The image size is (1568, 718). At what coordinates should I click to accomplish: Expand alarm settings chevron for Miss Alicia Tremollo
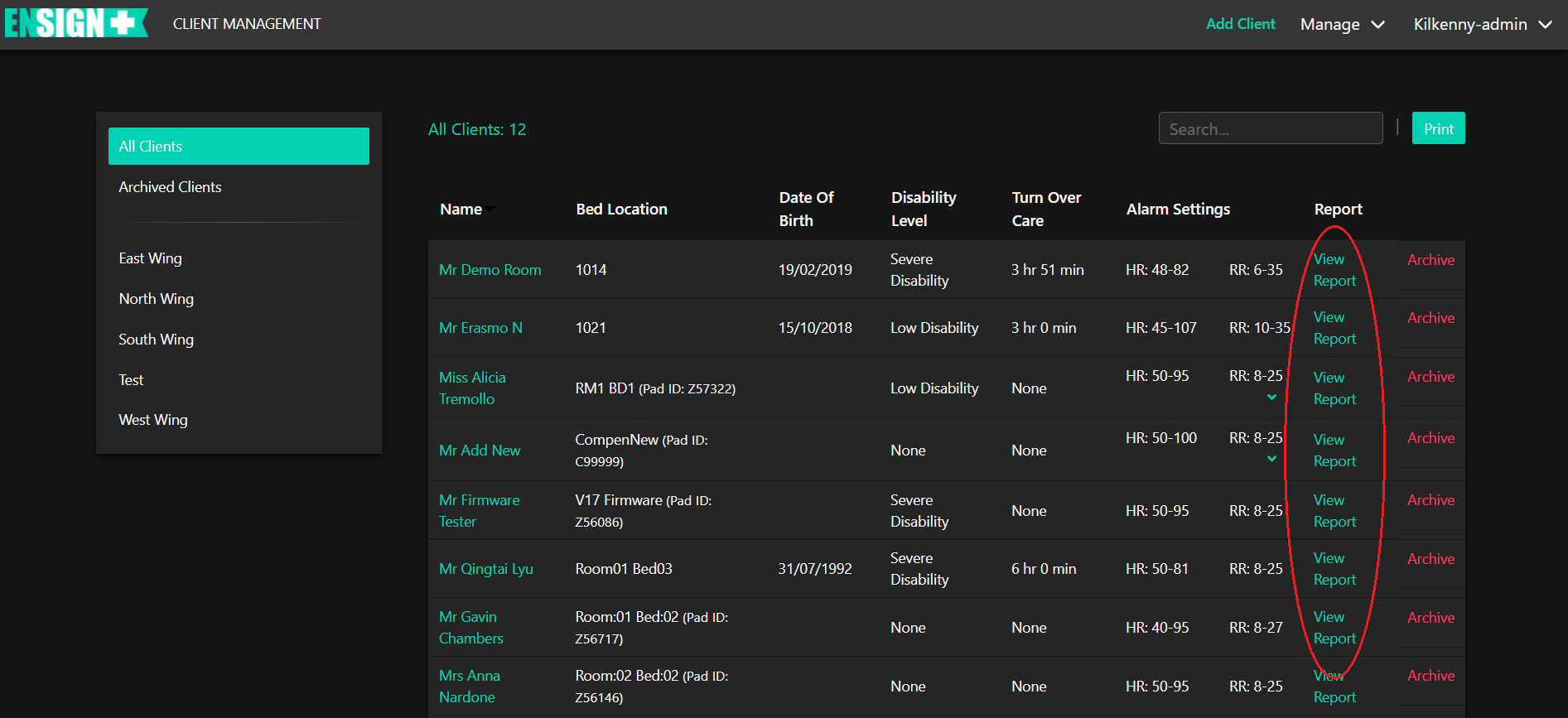tap(1271, 398)
